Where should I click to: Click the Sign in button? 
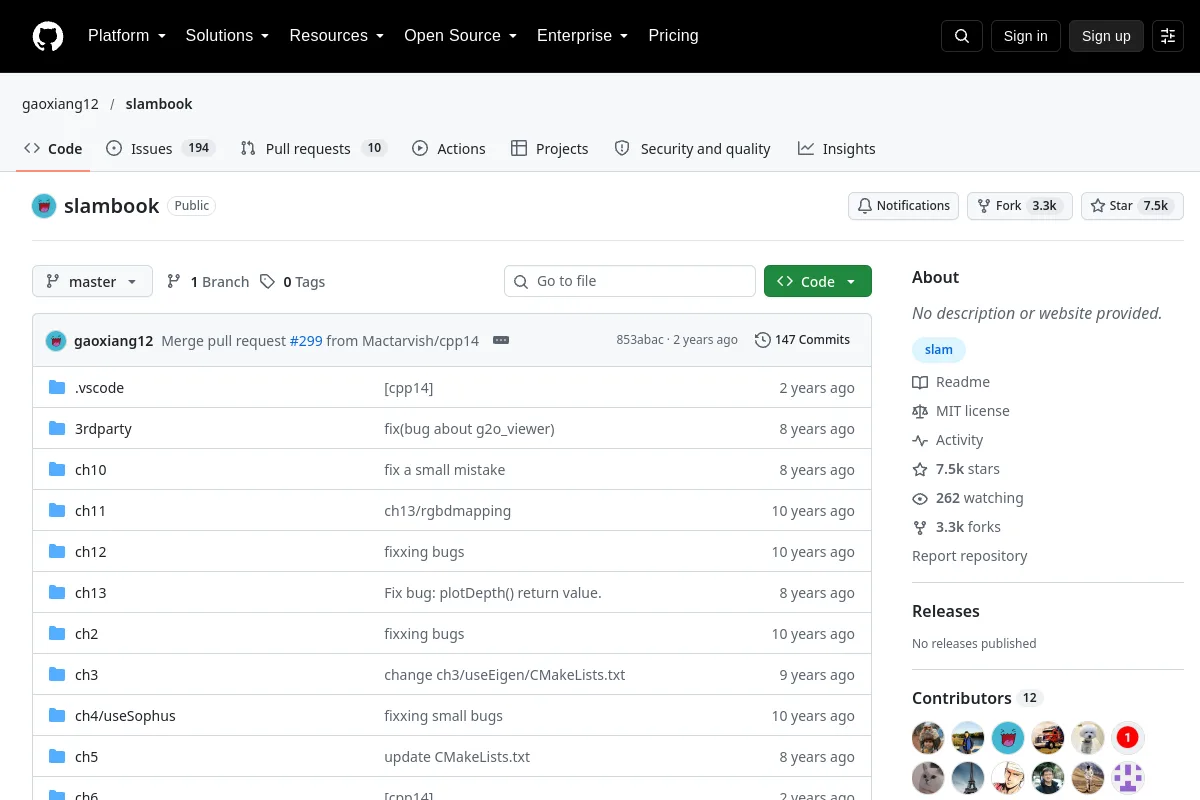[x=1025, y=36]
